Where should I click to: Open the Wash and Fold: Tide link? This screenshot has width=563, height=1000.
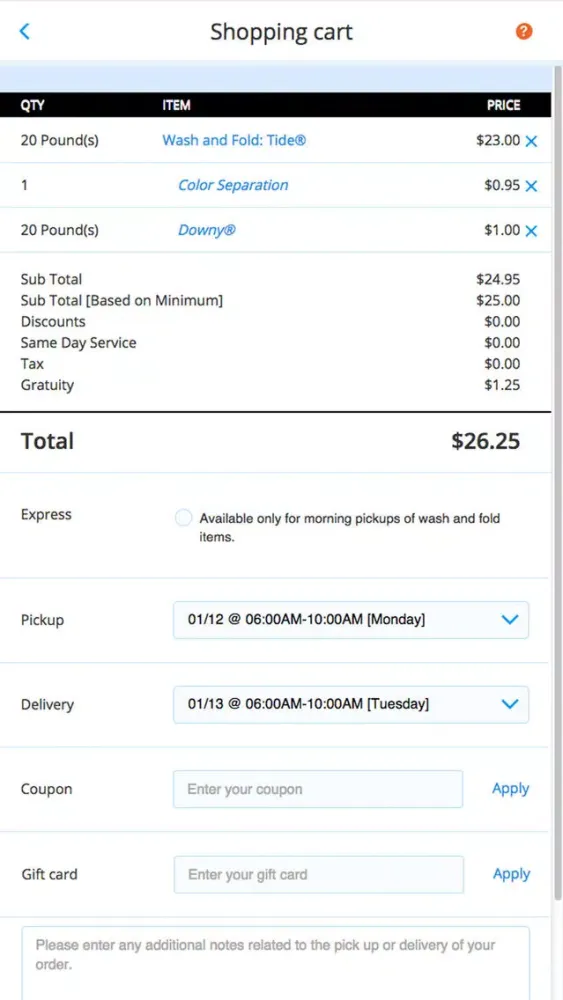pyautogui.click(x=234, y=140)
